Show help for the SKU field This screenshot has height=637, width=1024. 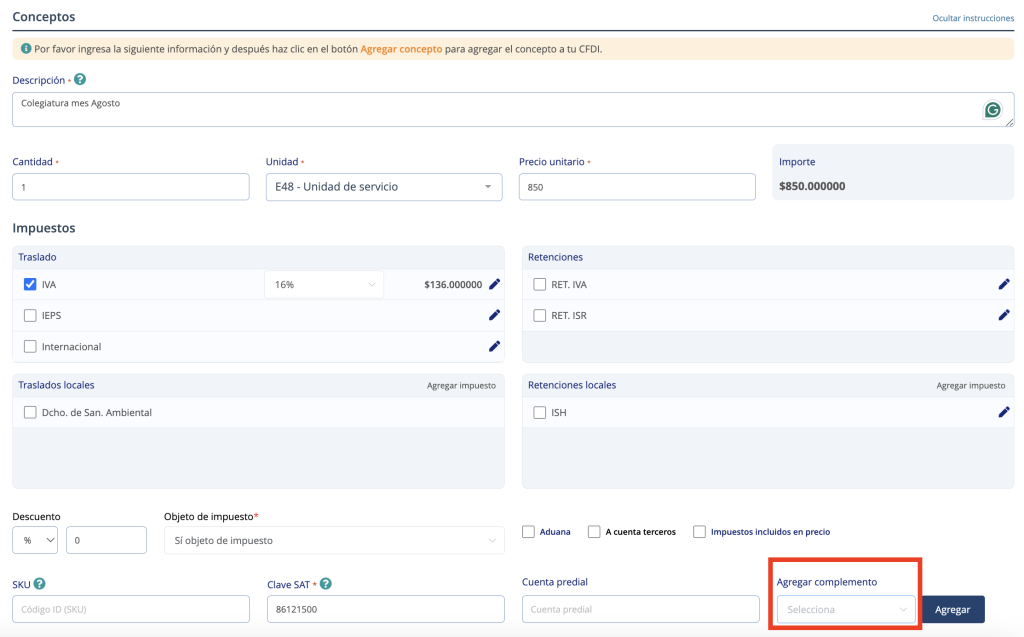click(40, 584)
